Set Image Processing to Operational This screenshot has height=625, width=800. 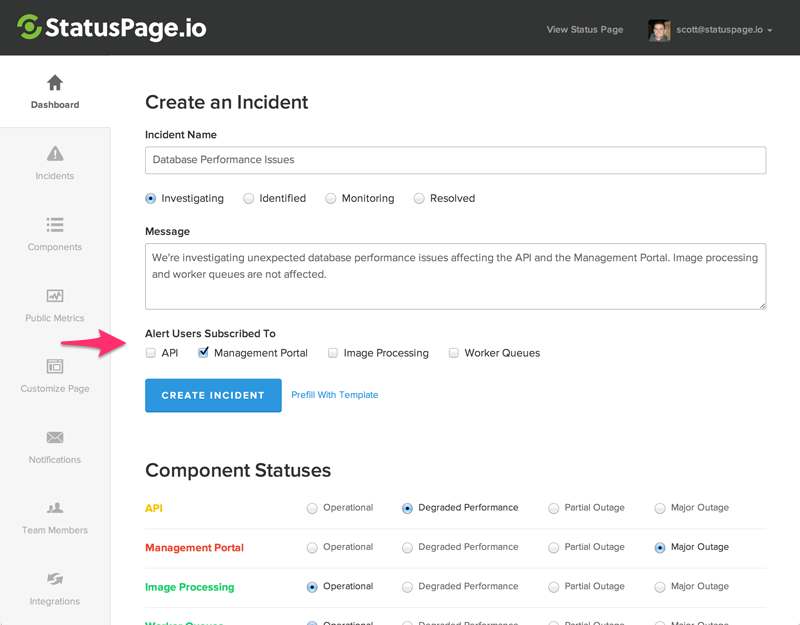pyautogui.click(x=312, y=587)
